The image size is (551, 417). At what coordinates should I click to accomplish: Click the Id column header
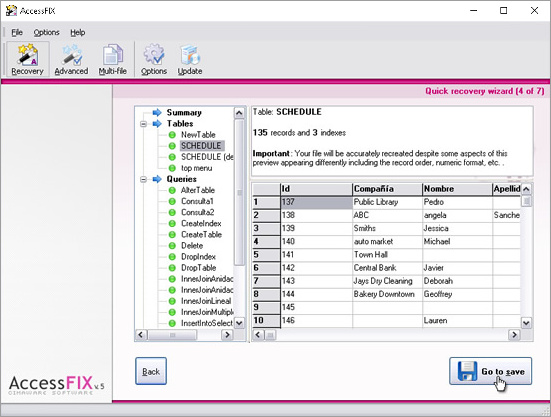316,189
